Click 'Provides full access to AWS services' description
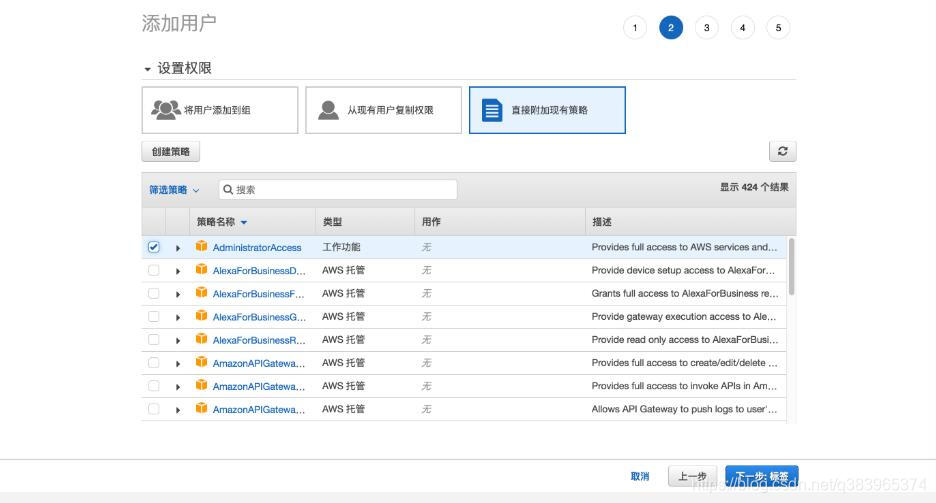Viewport: 936px width, 503px height. (684, 246)
